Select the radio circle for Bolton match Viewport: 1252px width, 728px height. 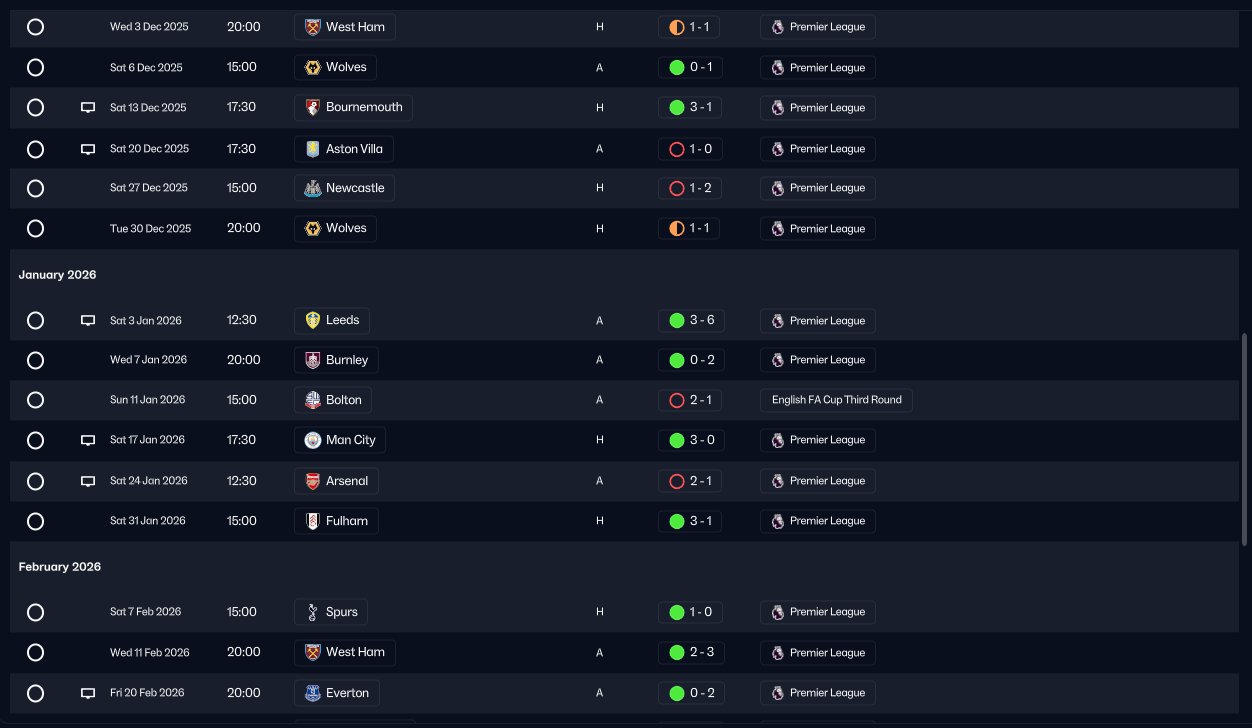[35, 400]
